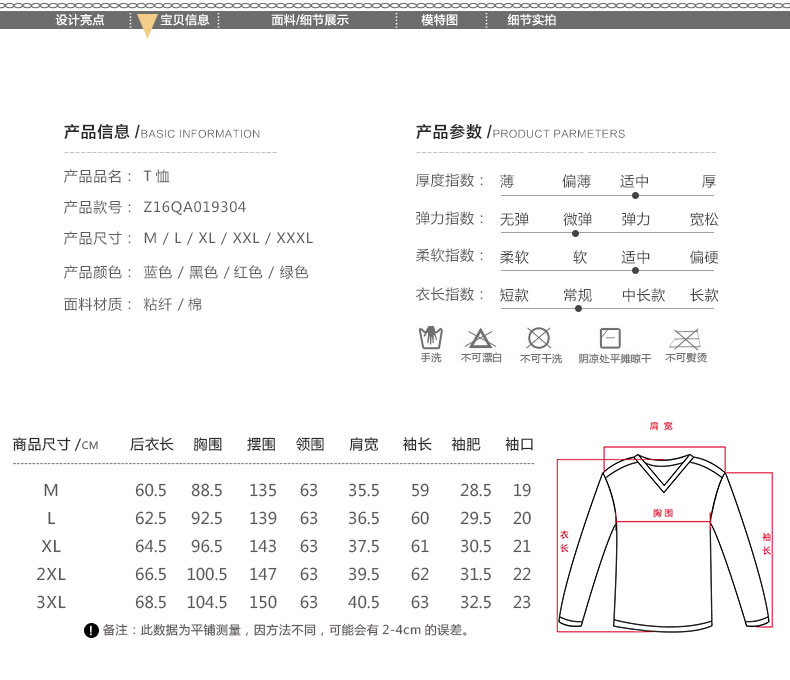
Task: Click the 短款 length option
Action: pyautogui.click(x=514, y=295)
